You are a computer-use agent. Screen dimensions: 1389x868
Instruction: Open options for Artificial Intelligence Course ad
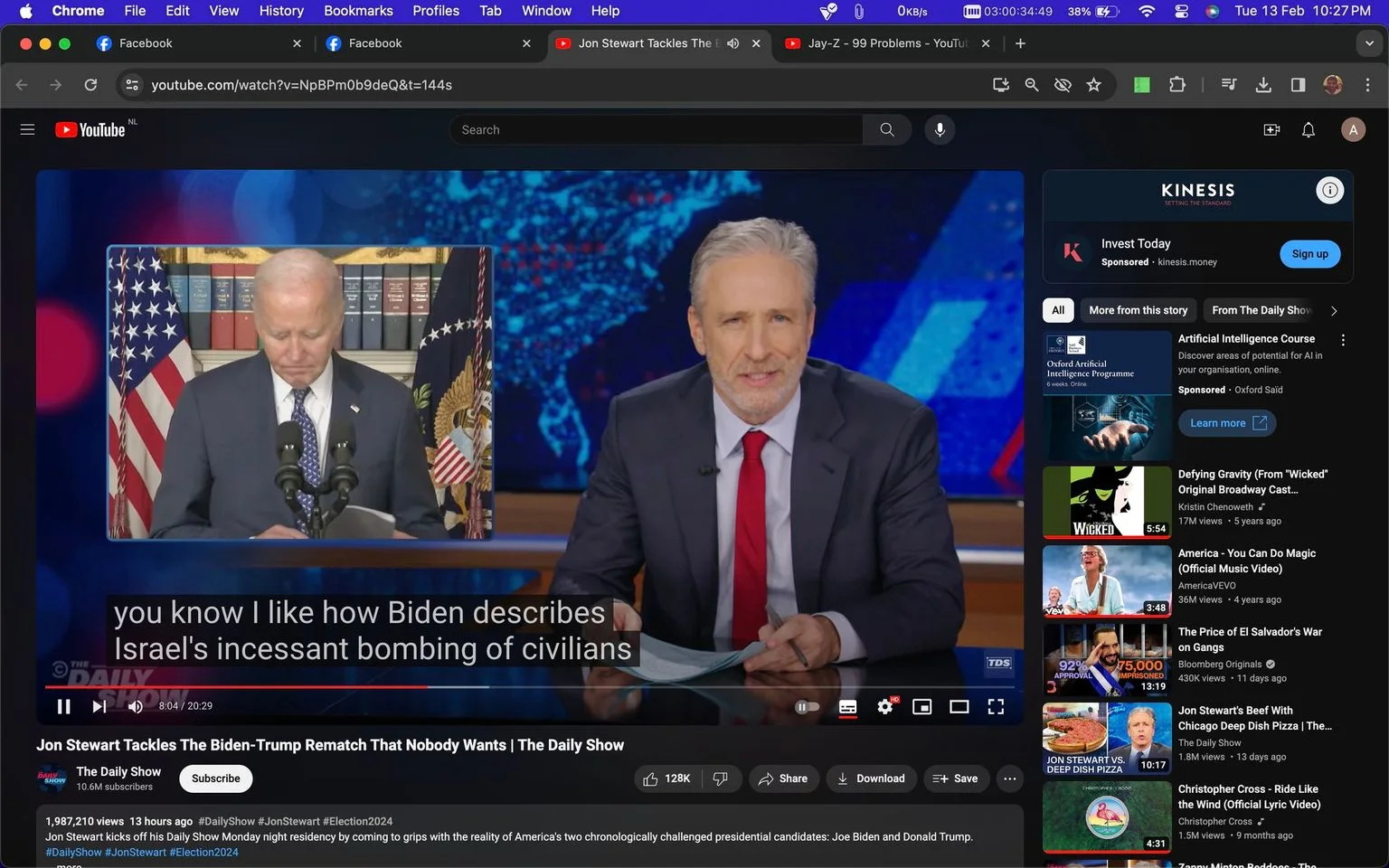click(x=1343, y=340)
